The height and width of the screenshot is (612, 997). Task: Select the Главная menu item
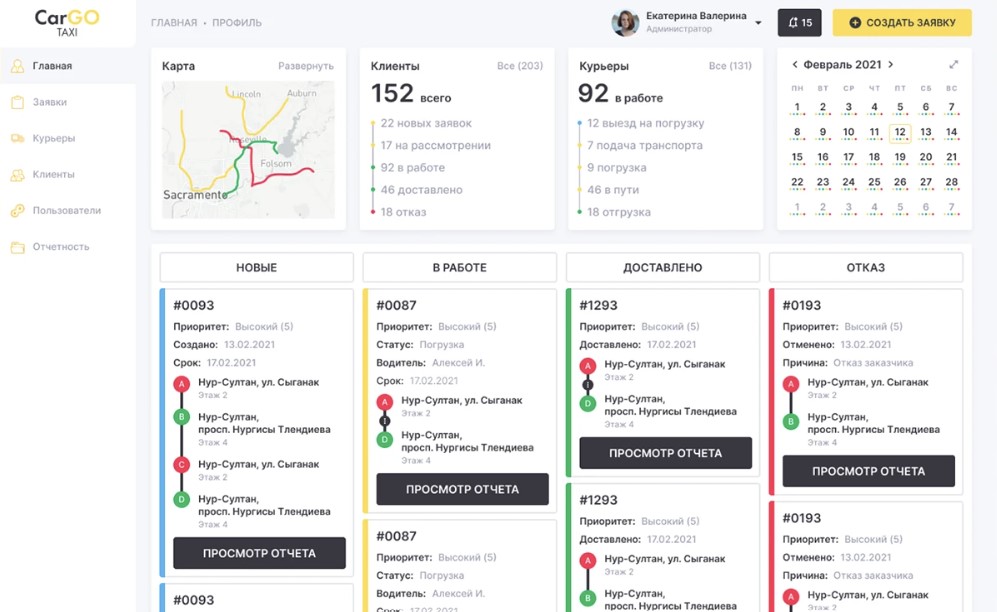[x=67, y=65]
